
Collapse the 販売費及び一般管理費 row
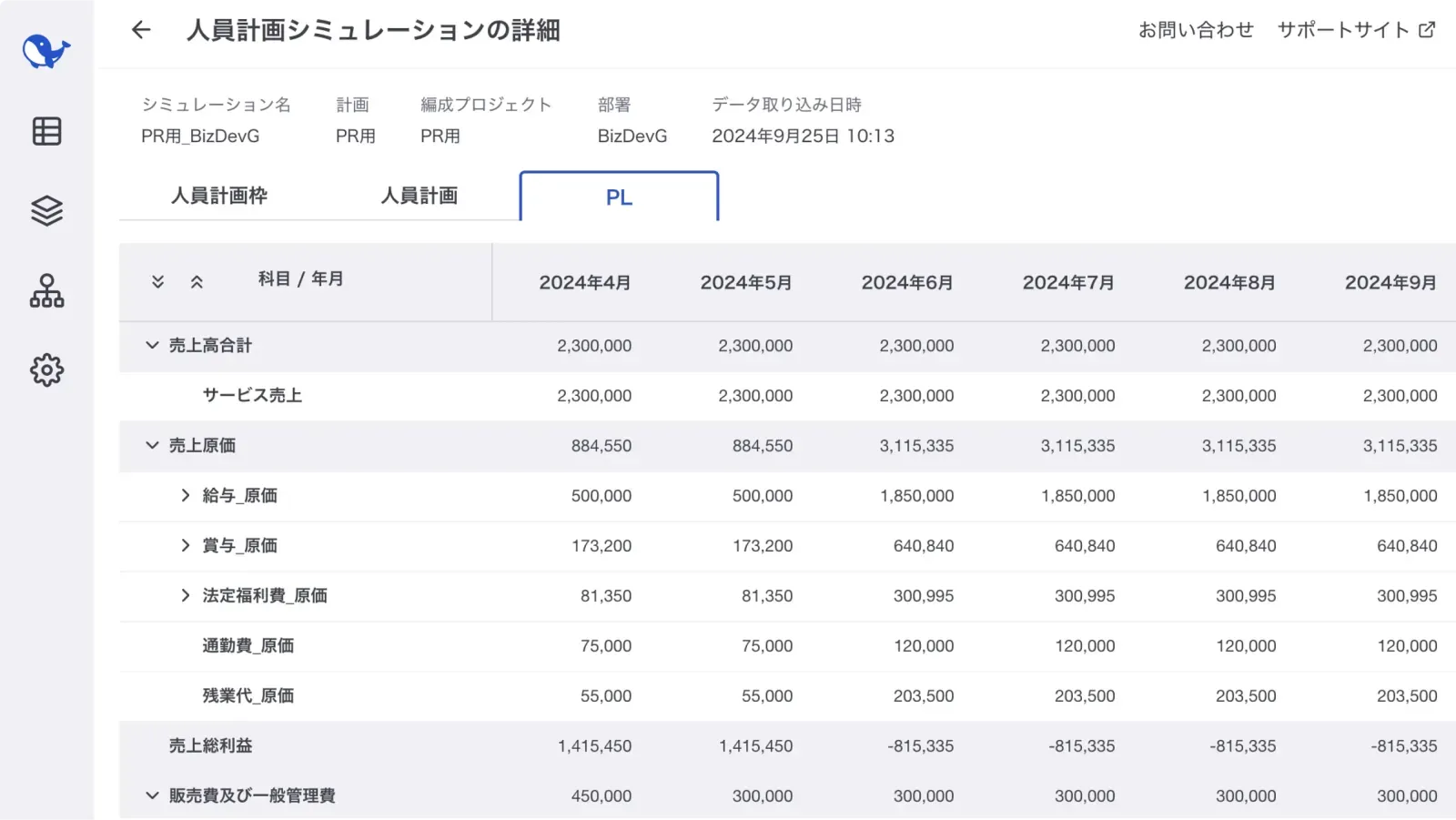click(152, 795)
